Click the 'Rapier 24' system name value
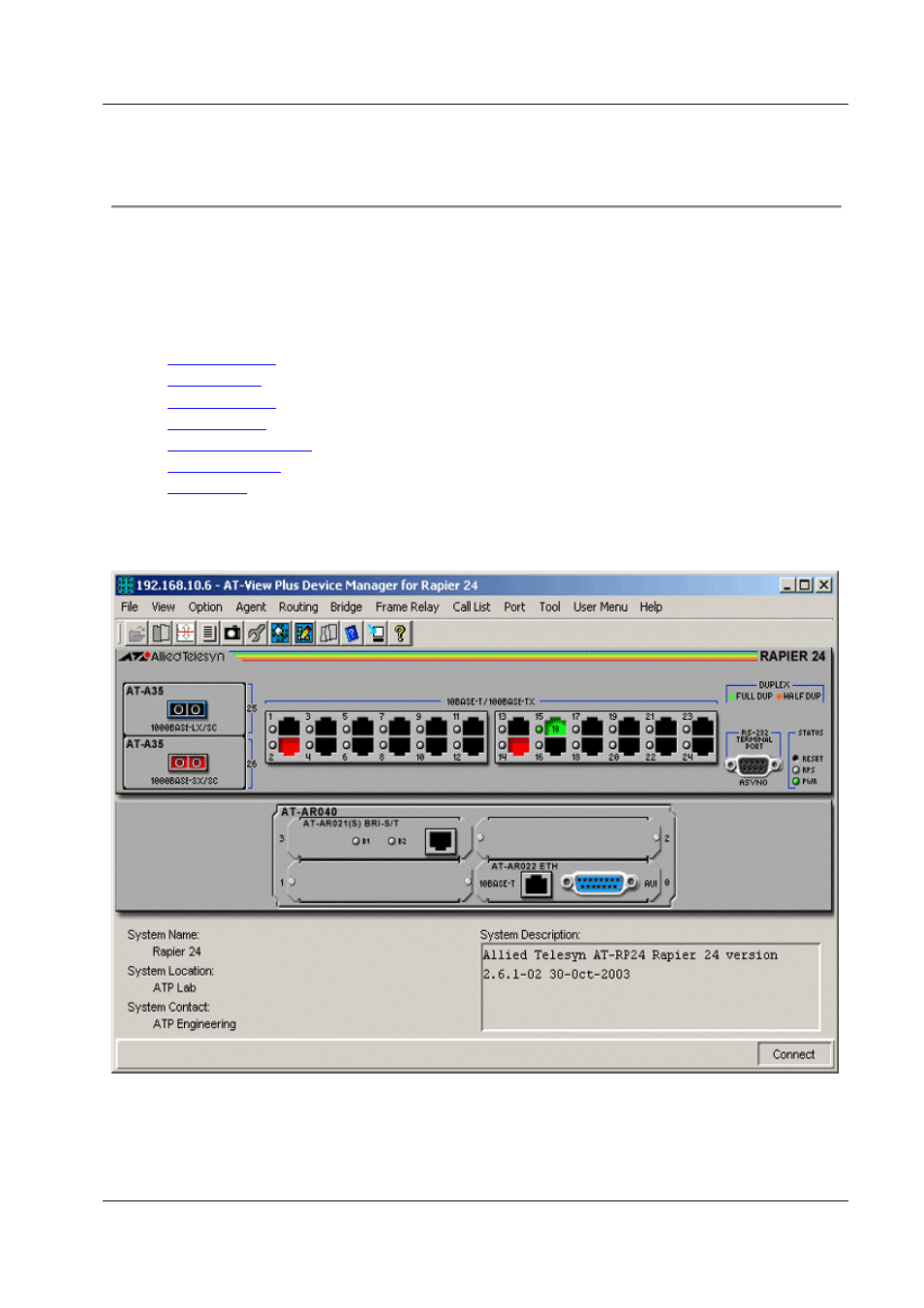Viewport: 924px width, 1308px height. tap(176, 952)
